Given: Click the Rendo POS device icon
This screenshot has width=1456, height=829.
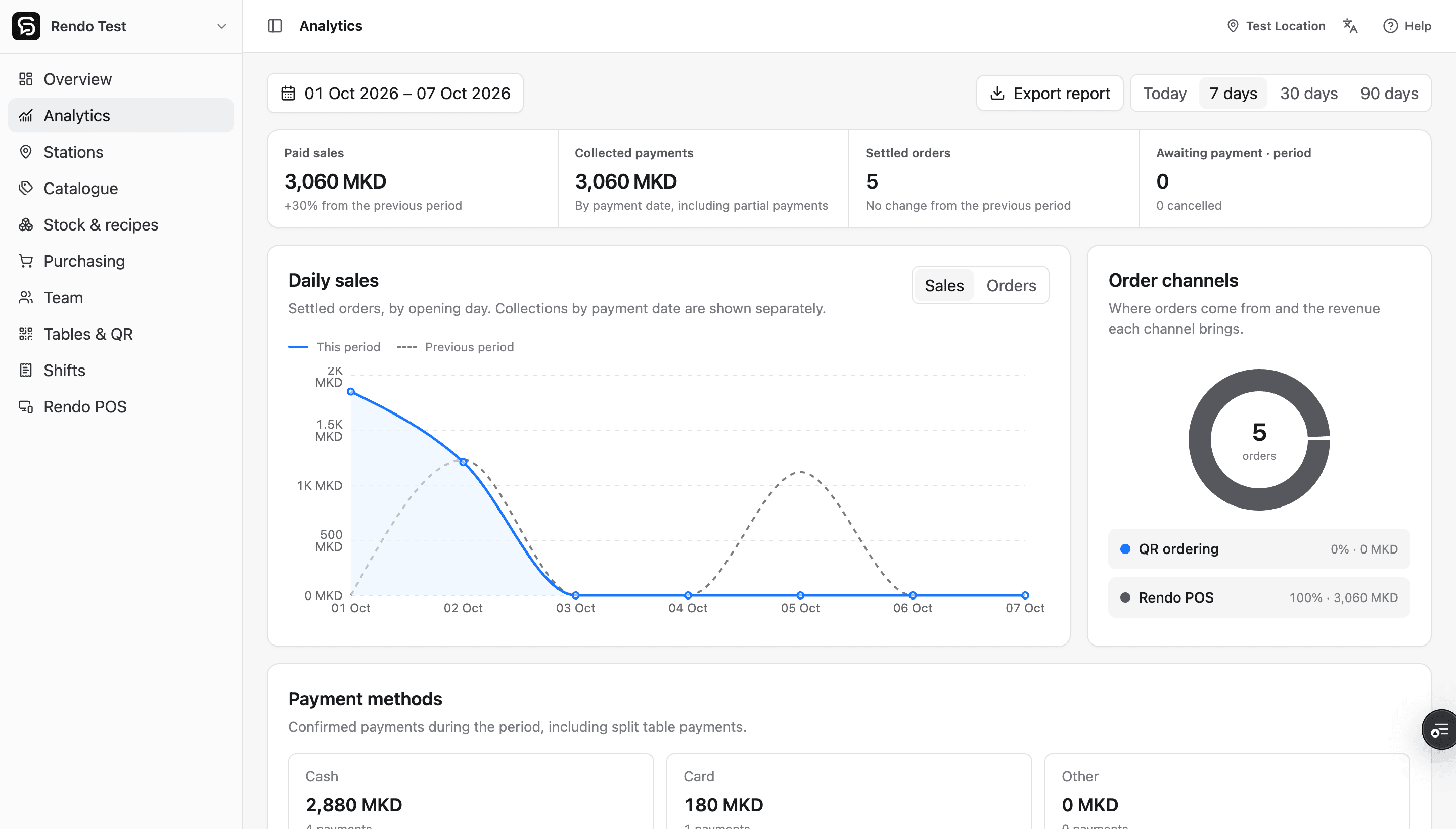Looking at the screenshot, I should tap(26, 407).
